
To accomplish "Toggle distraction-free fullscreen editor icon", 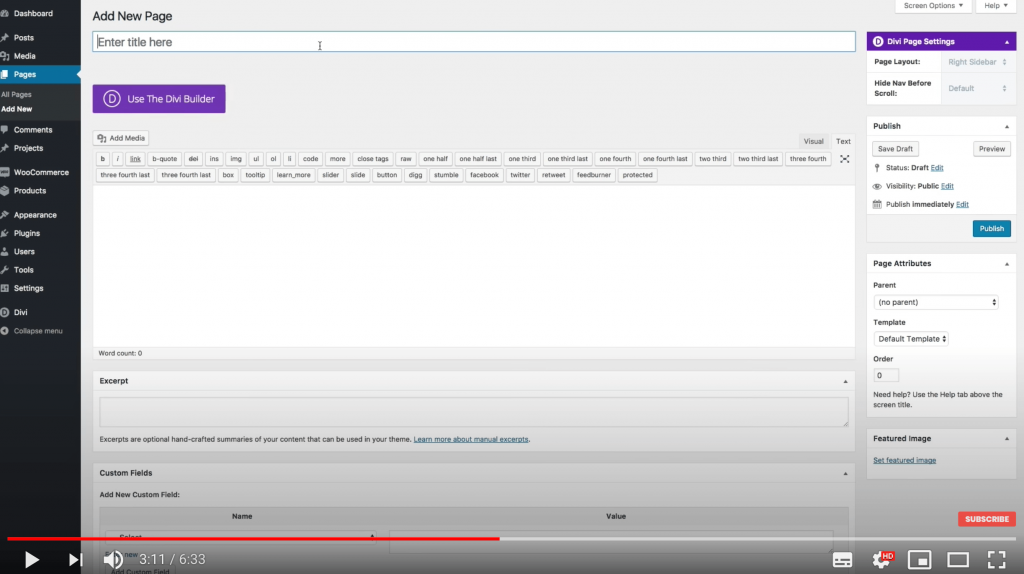I will click(x=844, y=159).
